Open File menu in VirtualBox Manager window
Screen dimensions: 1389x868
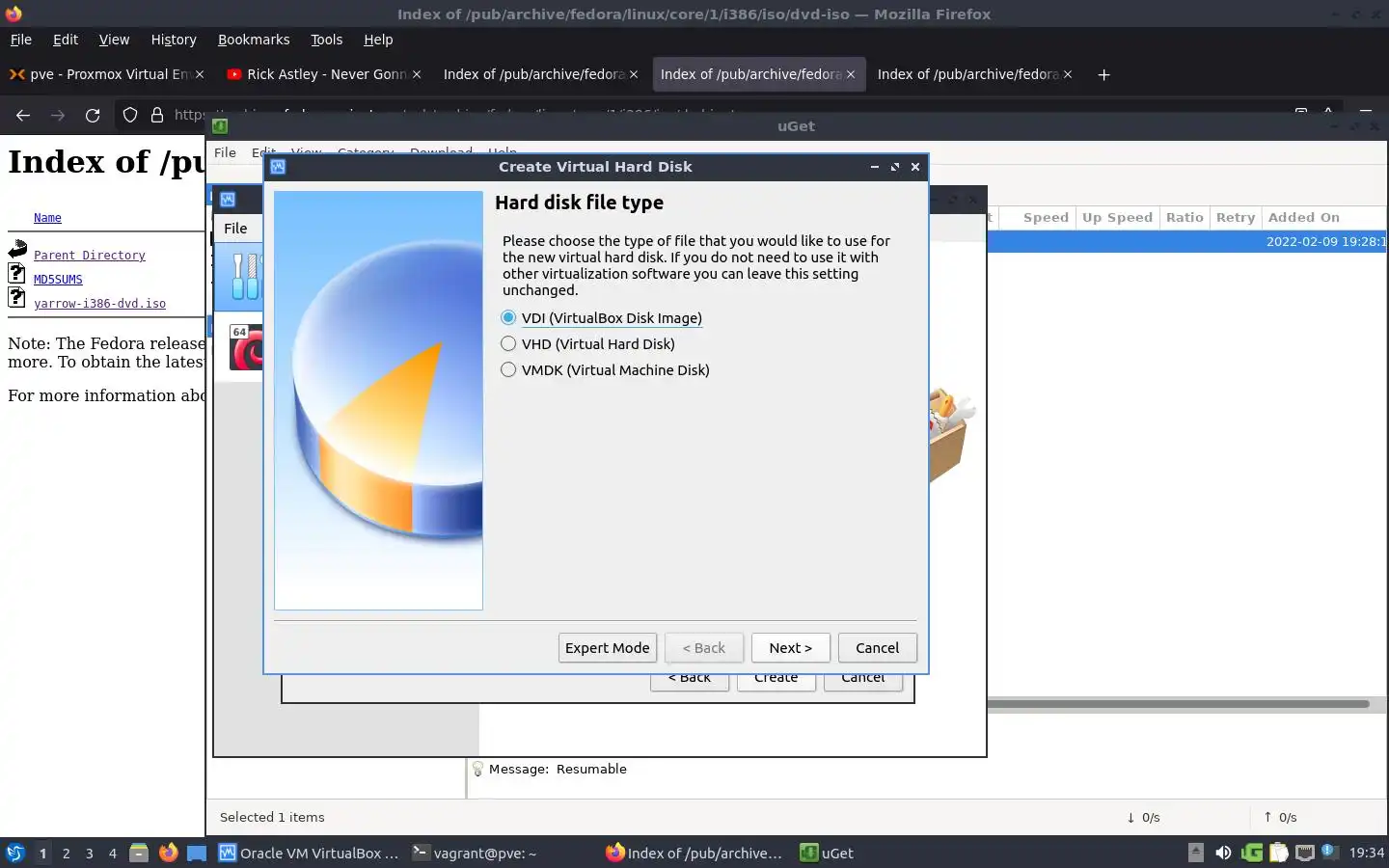click(235, 229)
